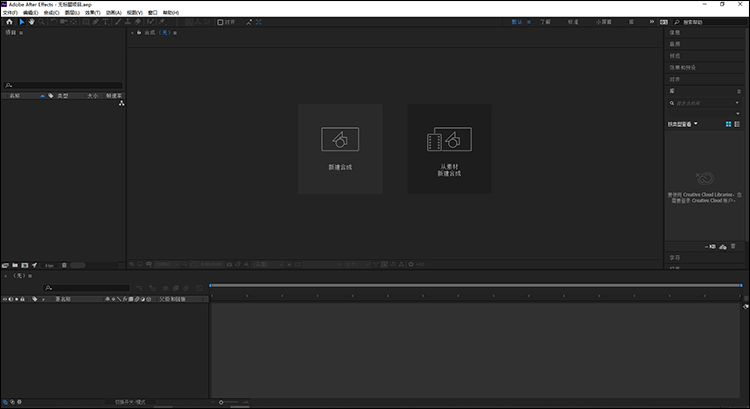
Task: Open the 编辑(E) Edit menu
Action: 31,13
